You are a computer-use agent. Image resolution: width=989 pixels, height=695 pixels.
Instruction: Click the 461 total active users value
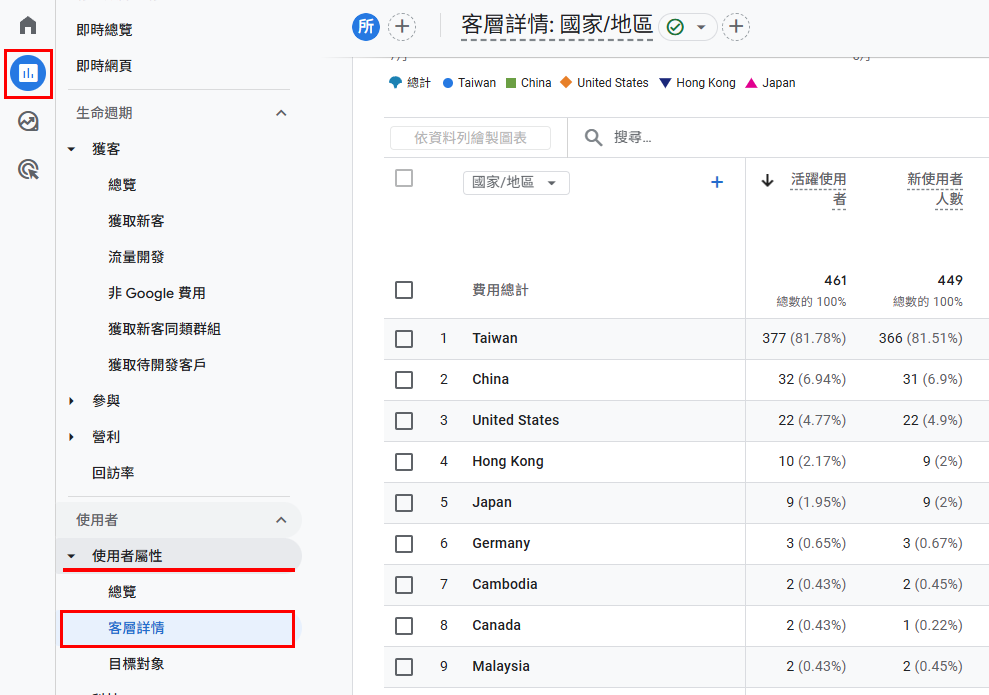pyautogui.click(x=835, y=281)
